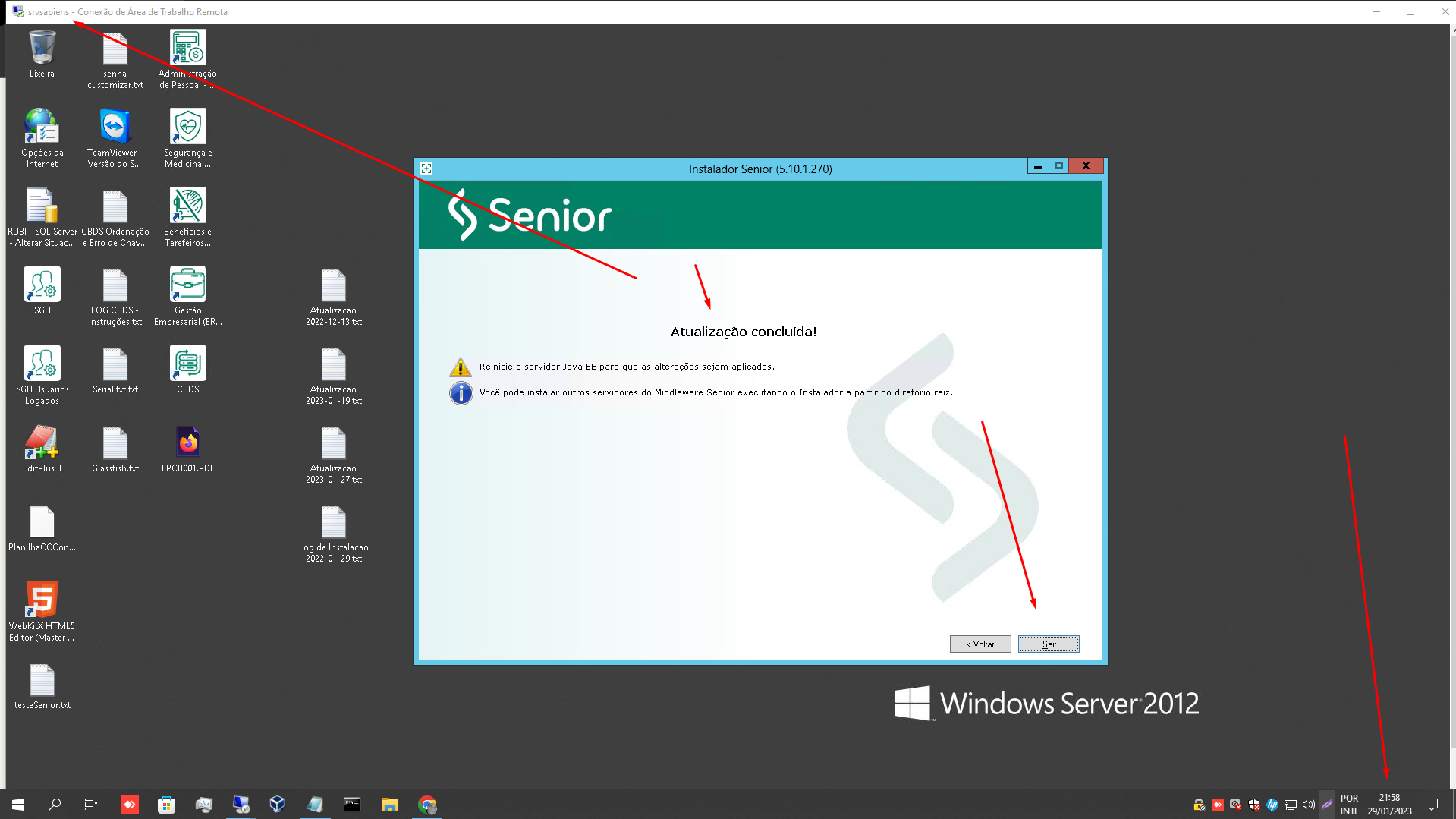Click the yellow warning triangle icon
Image resolution: width=1456 pixels, height=819 pixels.
point(461,367)
